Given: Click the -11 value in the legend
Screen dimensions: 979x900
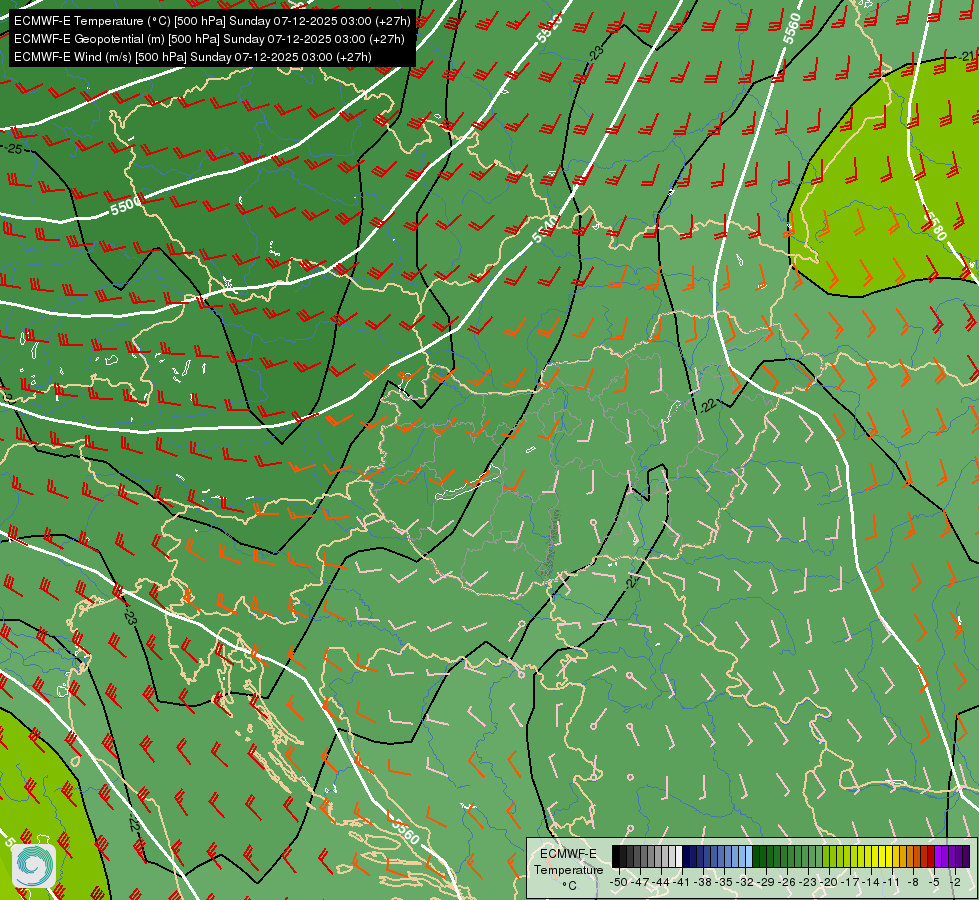Looking at the screenshot, I should pyautogui.click(x=892, y=882).
